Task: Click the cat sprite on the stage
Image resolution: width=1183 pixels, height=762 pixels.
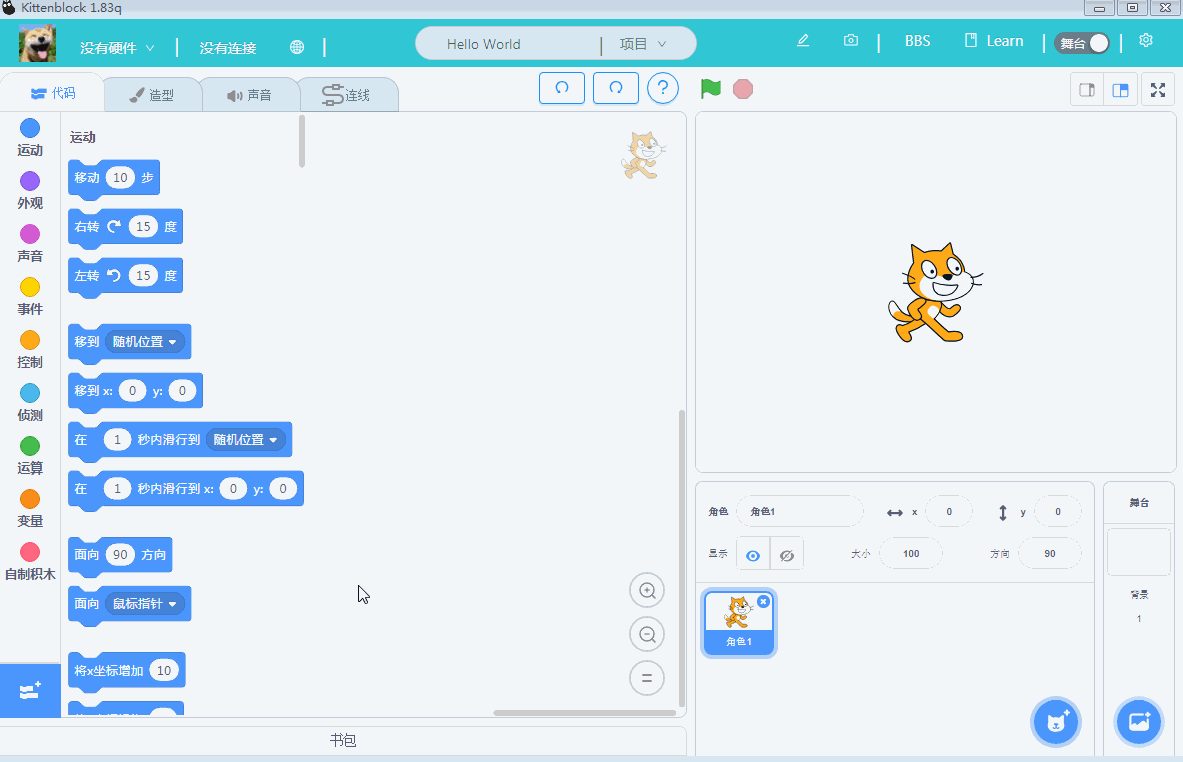Action: (935, 293)
